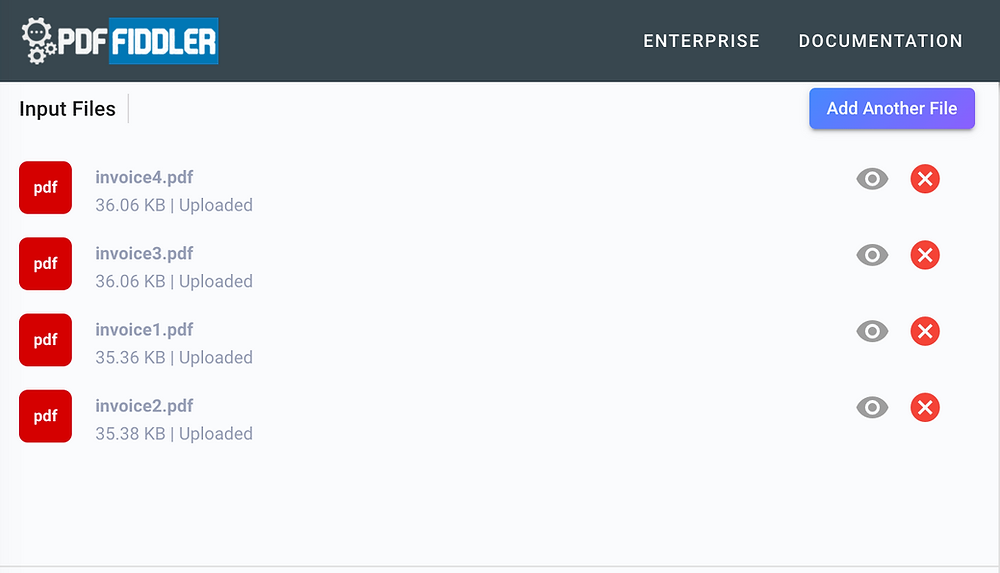Select the invoice2.pdf file name
Screen dimensions: 1000x573
coord(144,406)
